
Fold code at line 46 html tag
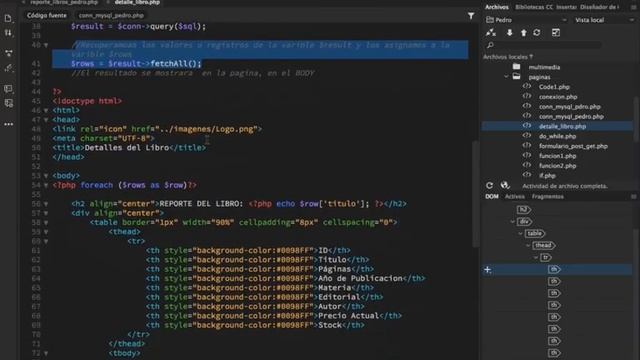[46, 111]
